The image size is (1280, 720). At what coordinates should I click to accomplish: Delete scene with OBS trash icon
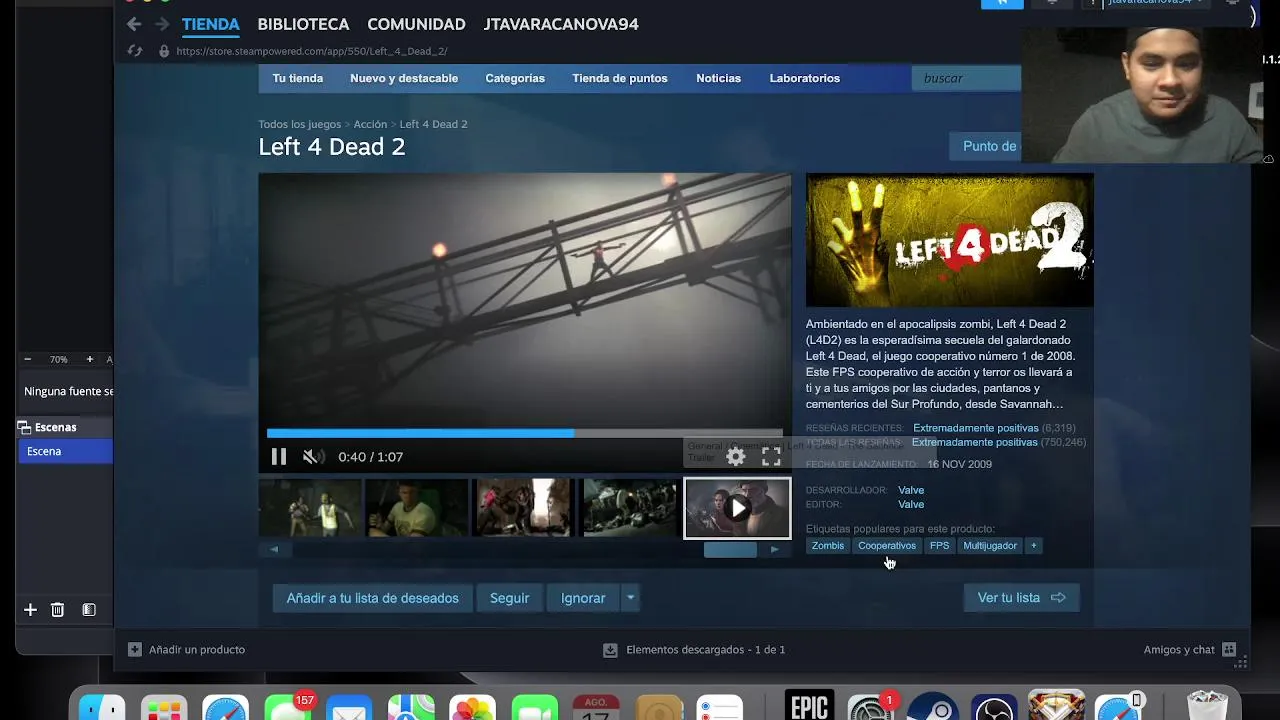coord(58,610)
